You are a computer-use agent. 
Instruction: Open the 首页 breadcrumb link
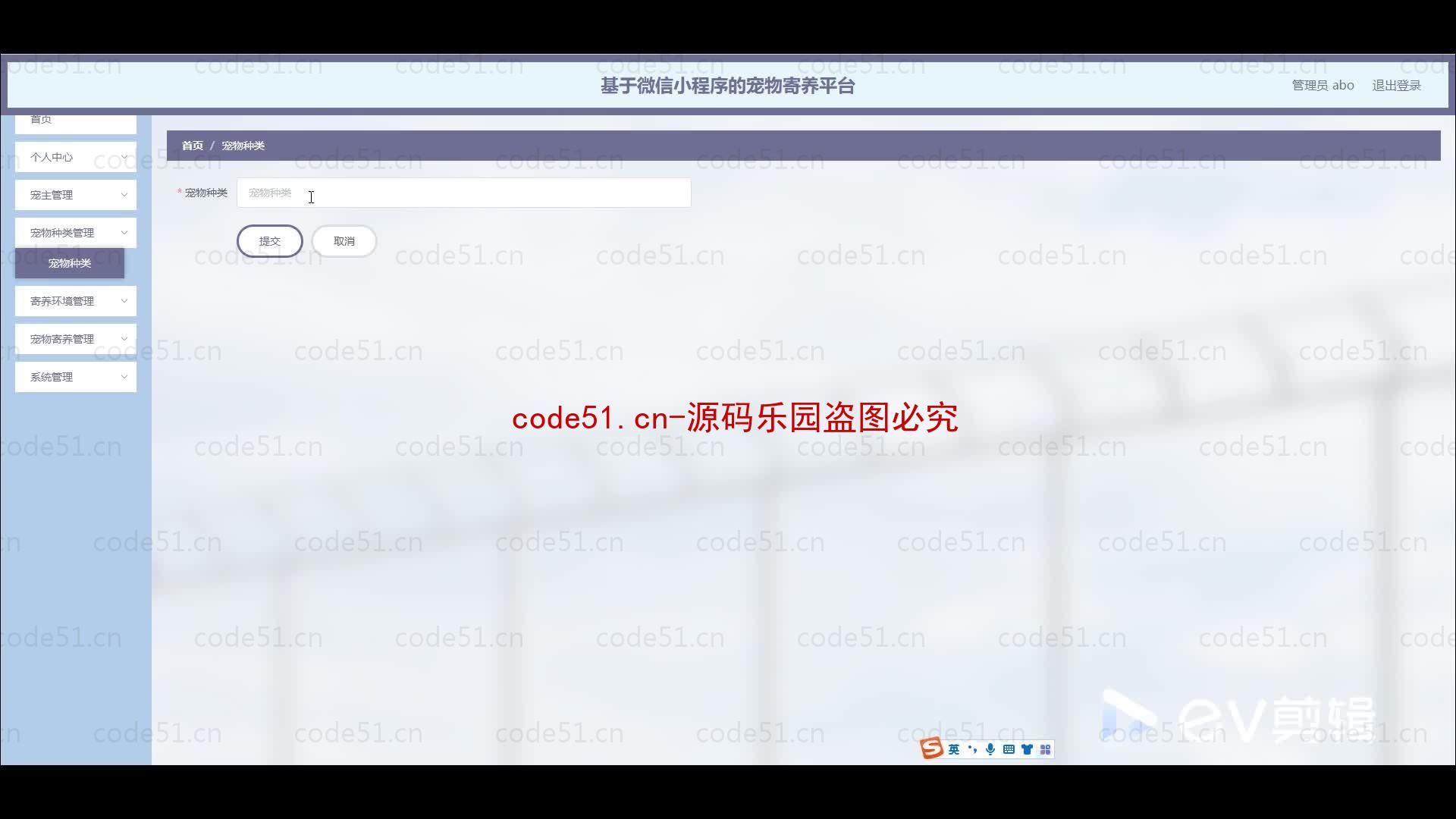[192, 145]
